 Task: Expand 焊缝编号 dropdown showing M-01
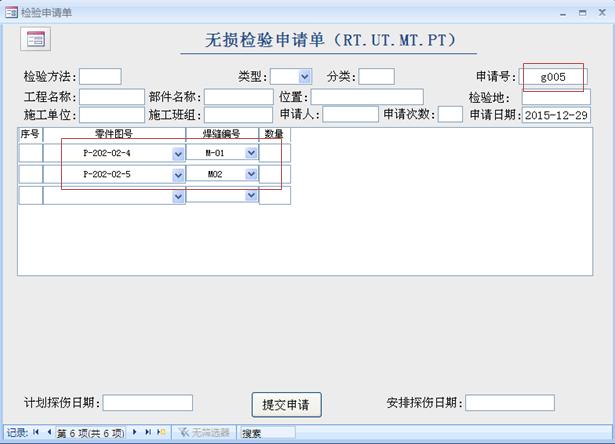[251, 153]
